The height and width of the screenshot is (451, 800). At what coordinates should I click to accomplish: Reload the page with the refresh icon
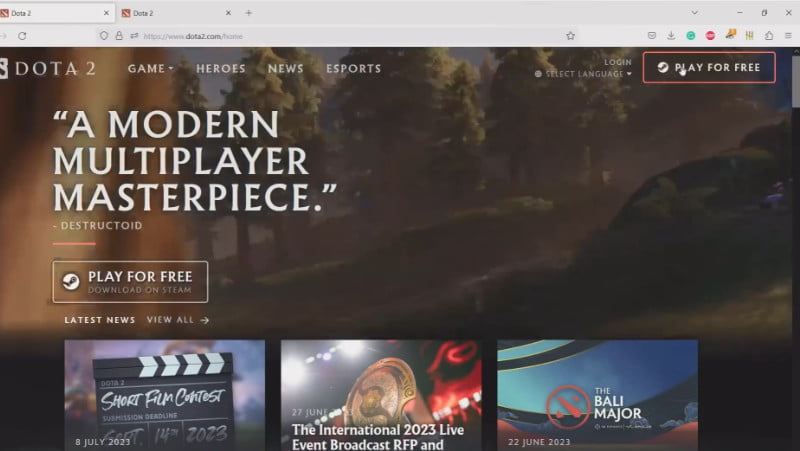[22, 36]
